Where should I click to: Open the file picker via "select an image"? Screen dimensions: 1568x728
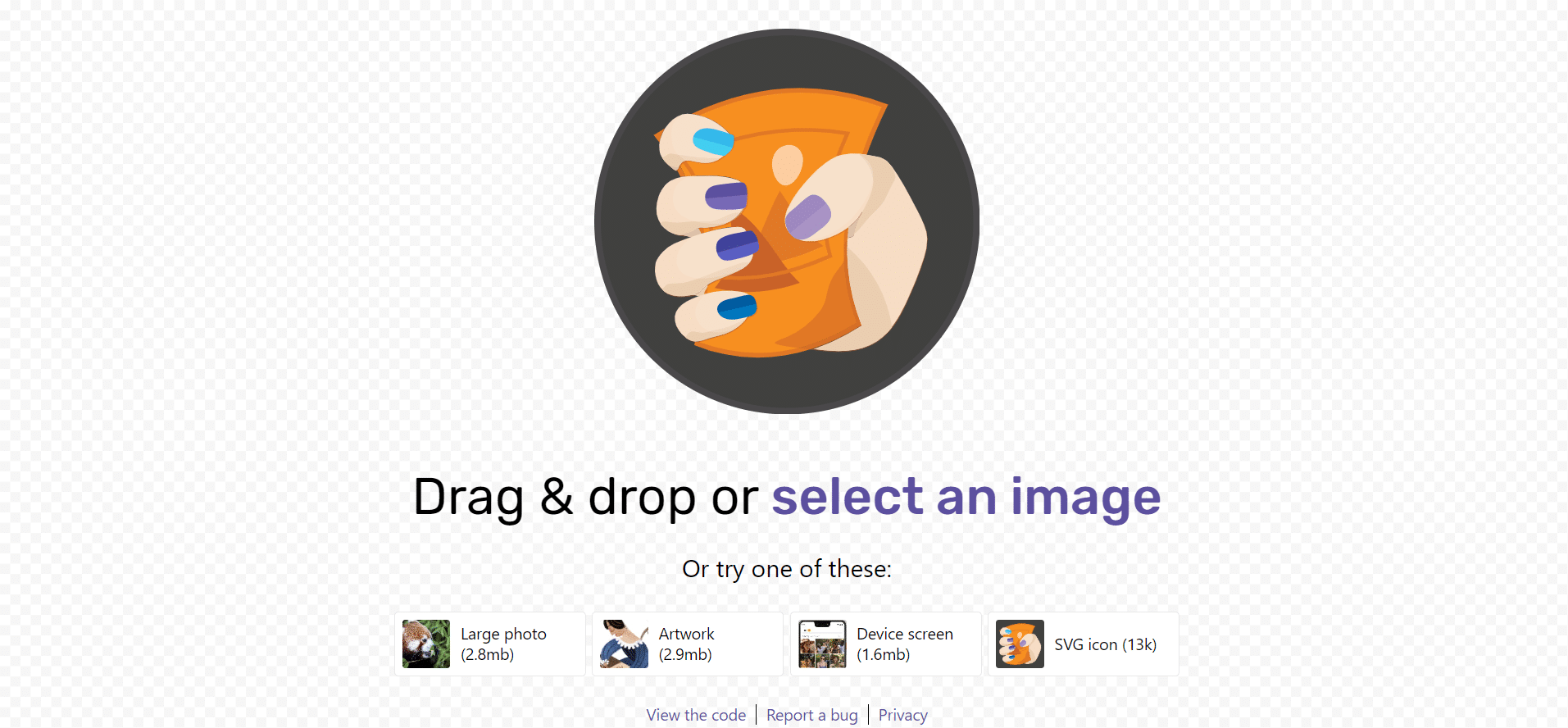[966, 497]
